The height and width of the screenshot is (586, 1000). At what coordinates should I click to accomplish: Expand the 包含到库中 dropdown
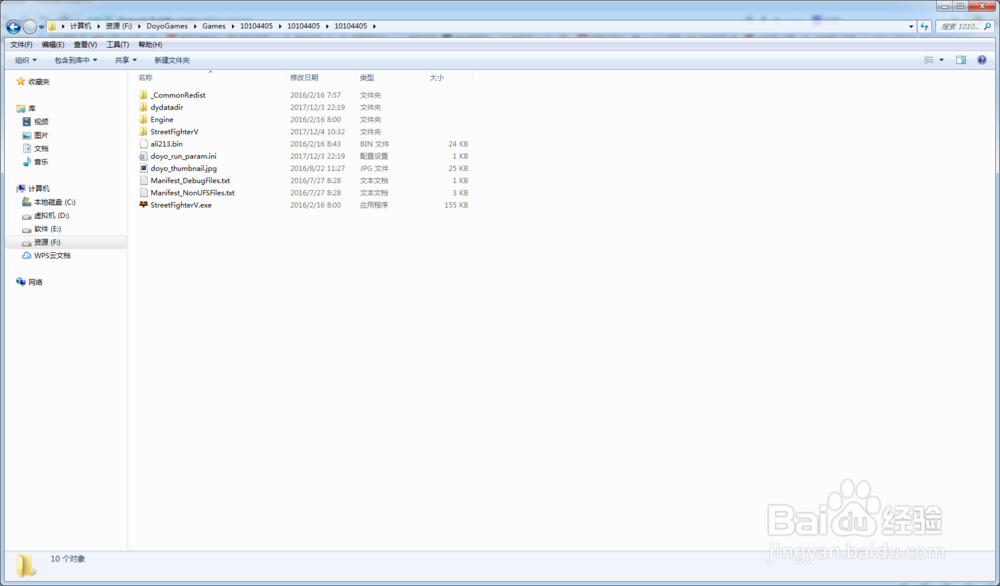(75, 60)
